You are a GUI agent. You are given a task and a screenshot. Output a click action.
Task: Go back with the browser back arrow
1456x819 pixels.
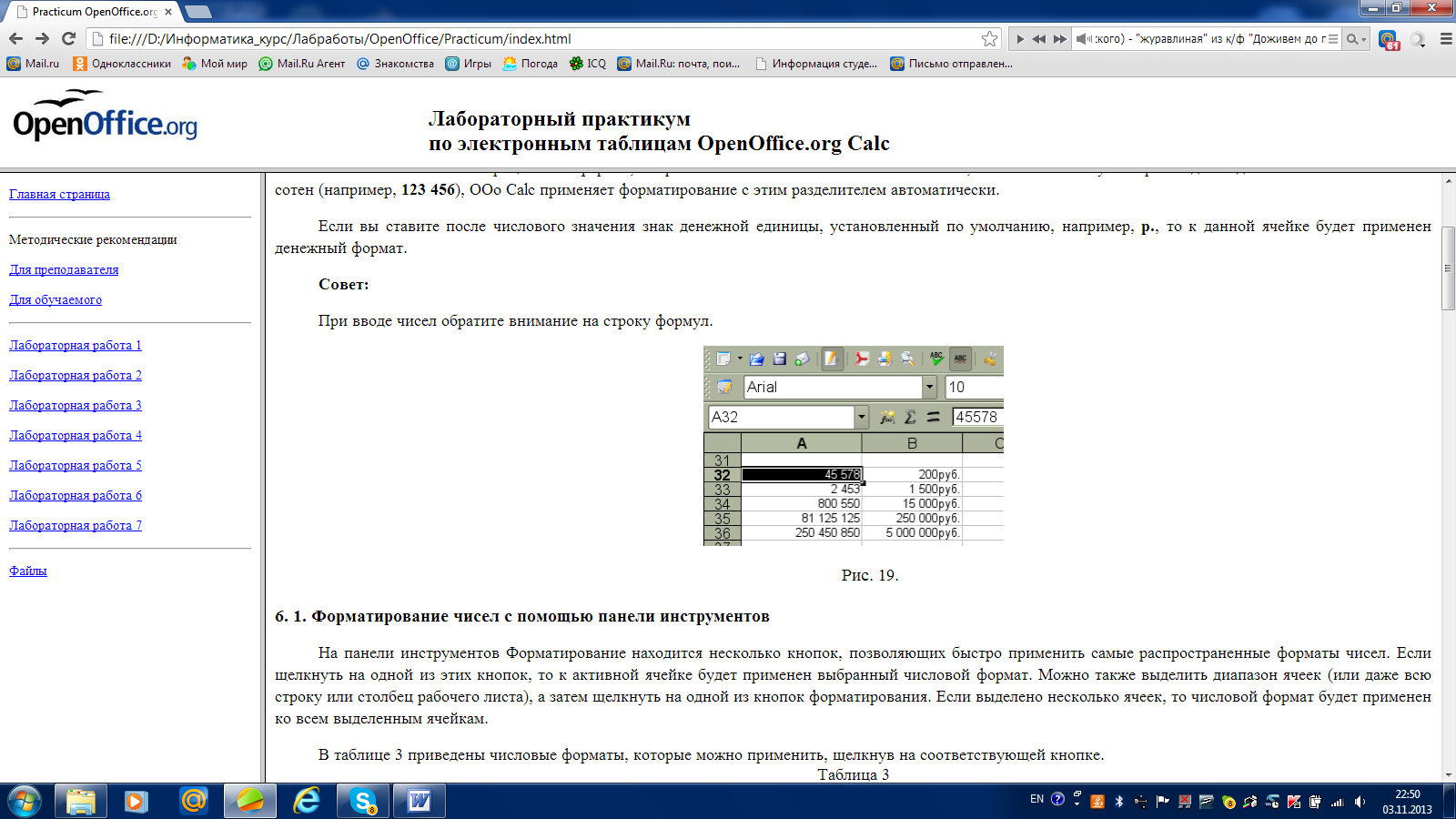[15, 38]
